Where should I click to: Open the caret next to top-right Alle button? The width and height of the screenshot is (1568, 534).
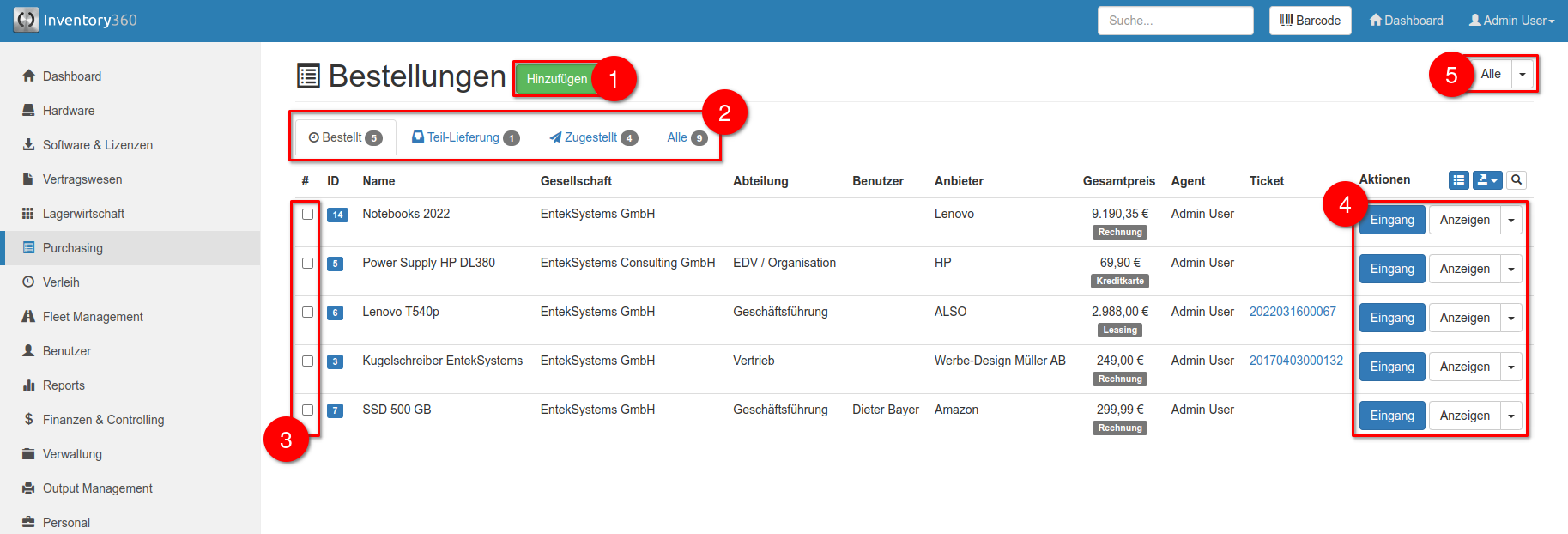tap(1523, 74)
